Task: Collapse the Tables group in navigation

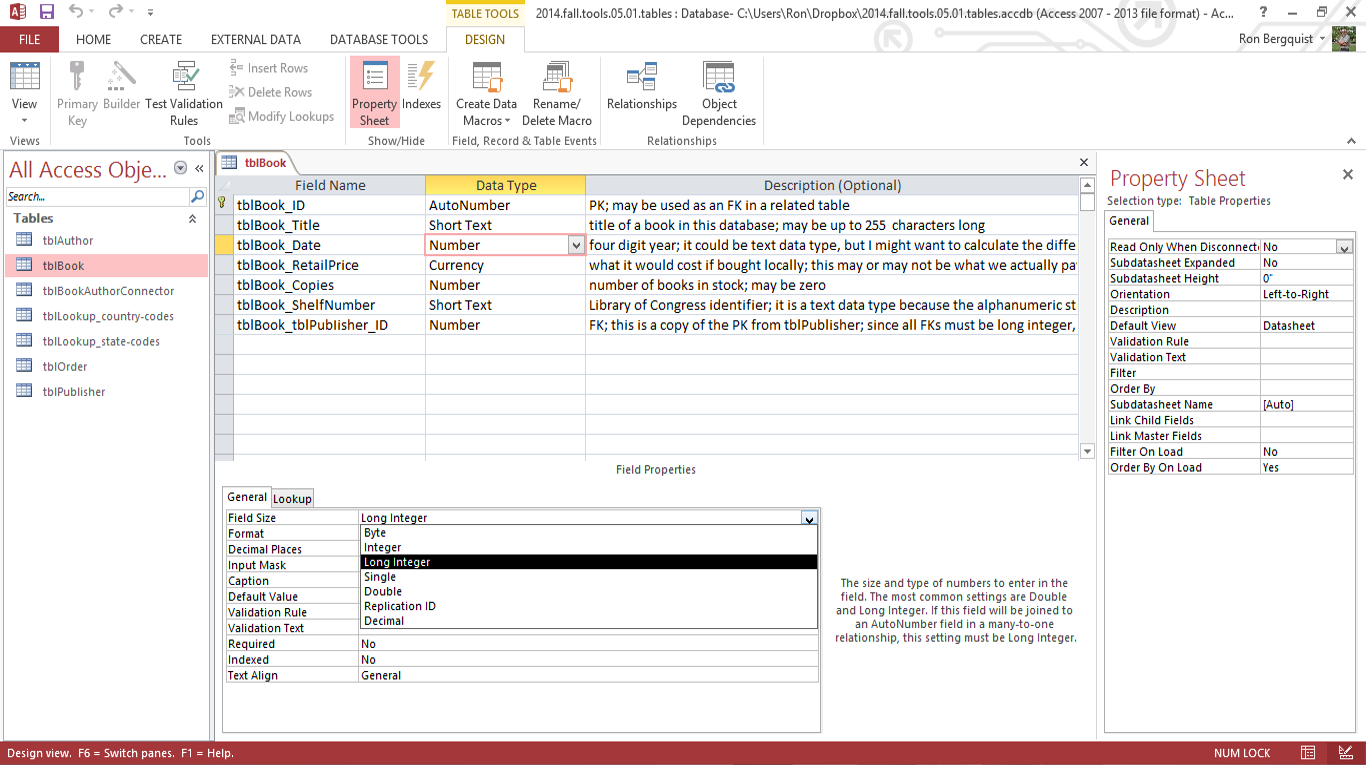Action: [x=193, y=218]
